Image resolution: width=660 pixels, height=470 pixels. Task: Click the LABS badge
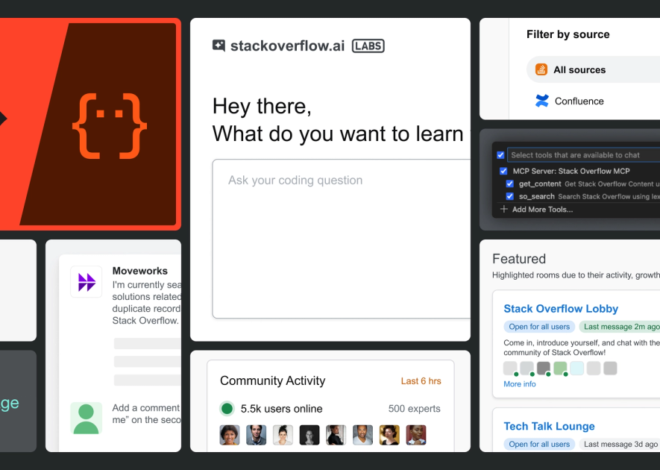tap(368, 46)
